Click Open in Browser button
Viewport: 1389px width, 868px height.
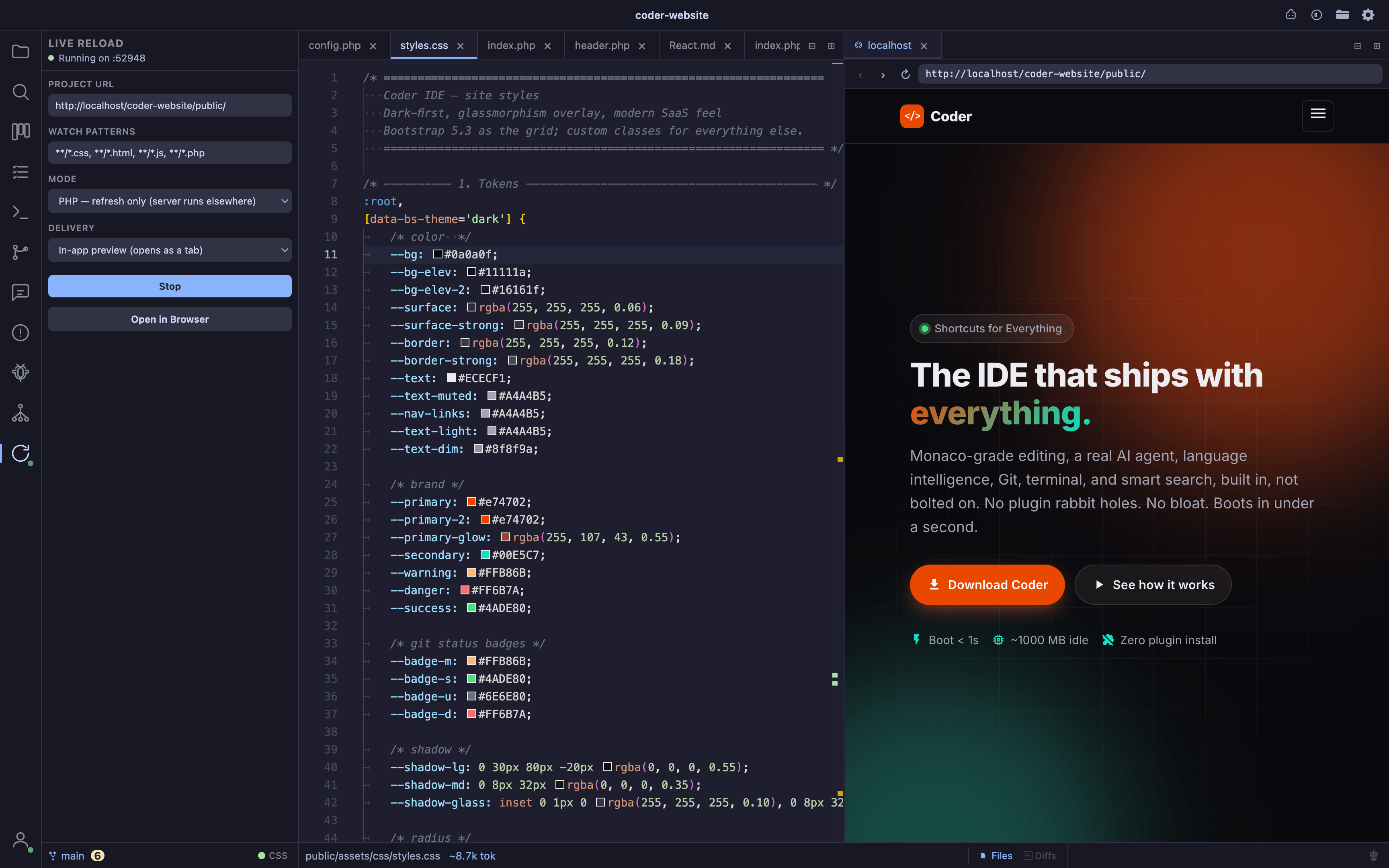[170, 319]
